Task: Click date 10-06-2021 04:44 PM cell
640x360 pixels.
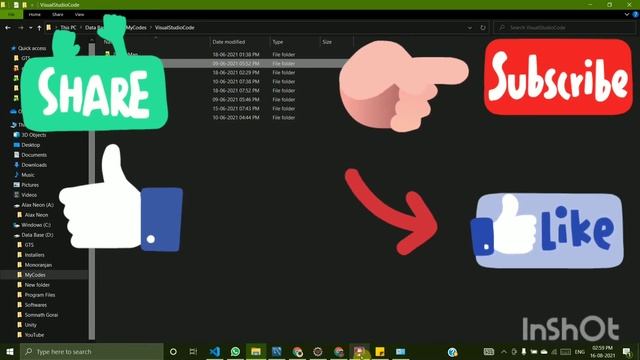Action: click(x=236, y=118)
